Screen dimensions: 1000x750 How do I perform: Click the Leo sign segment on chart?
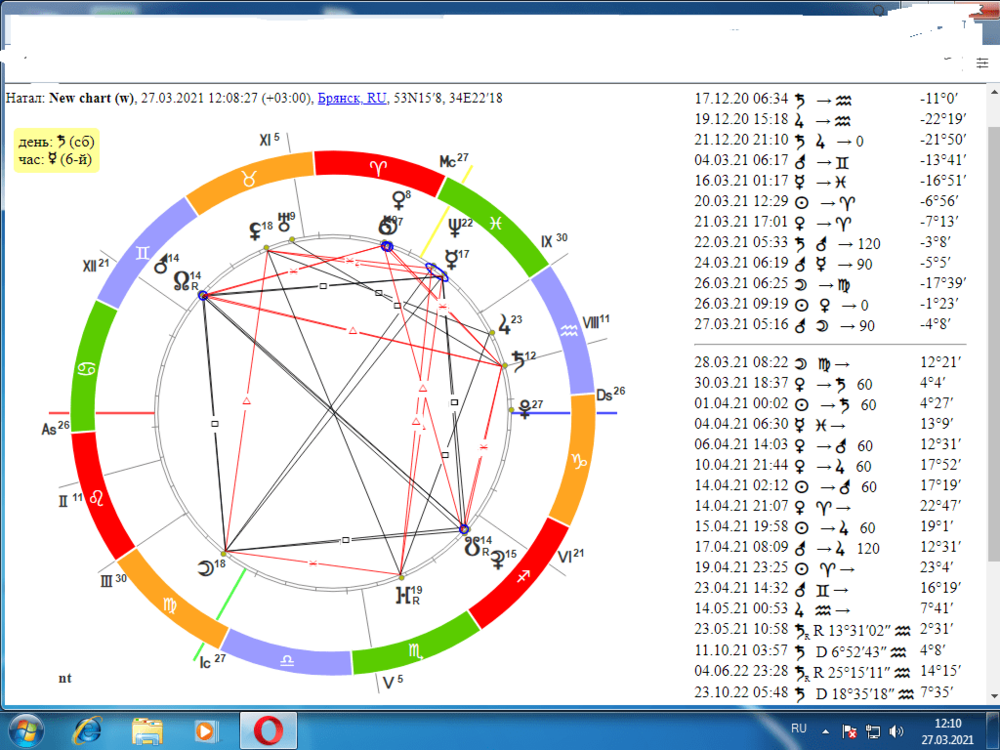98,497
